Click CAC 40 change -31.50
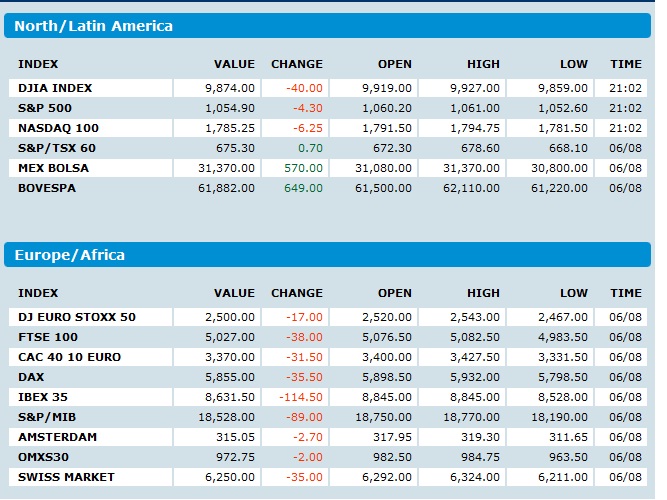The height and width of the screenshot is (500, 667). click(x=304, y=357)
